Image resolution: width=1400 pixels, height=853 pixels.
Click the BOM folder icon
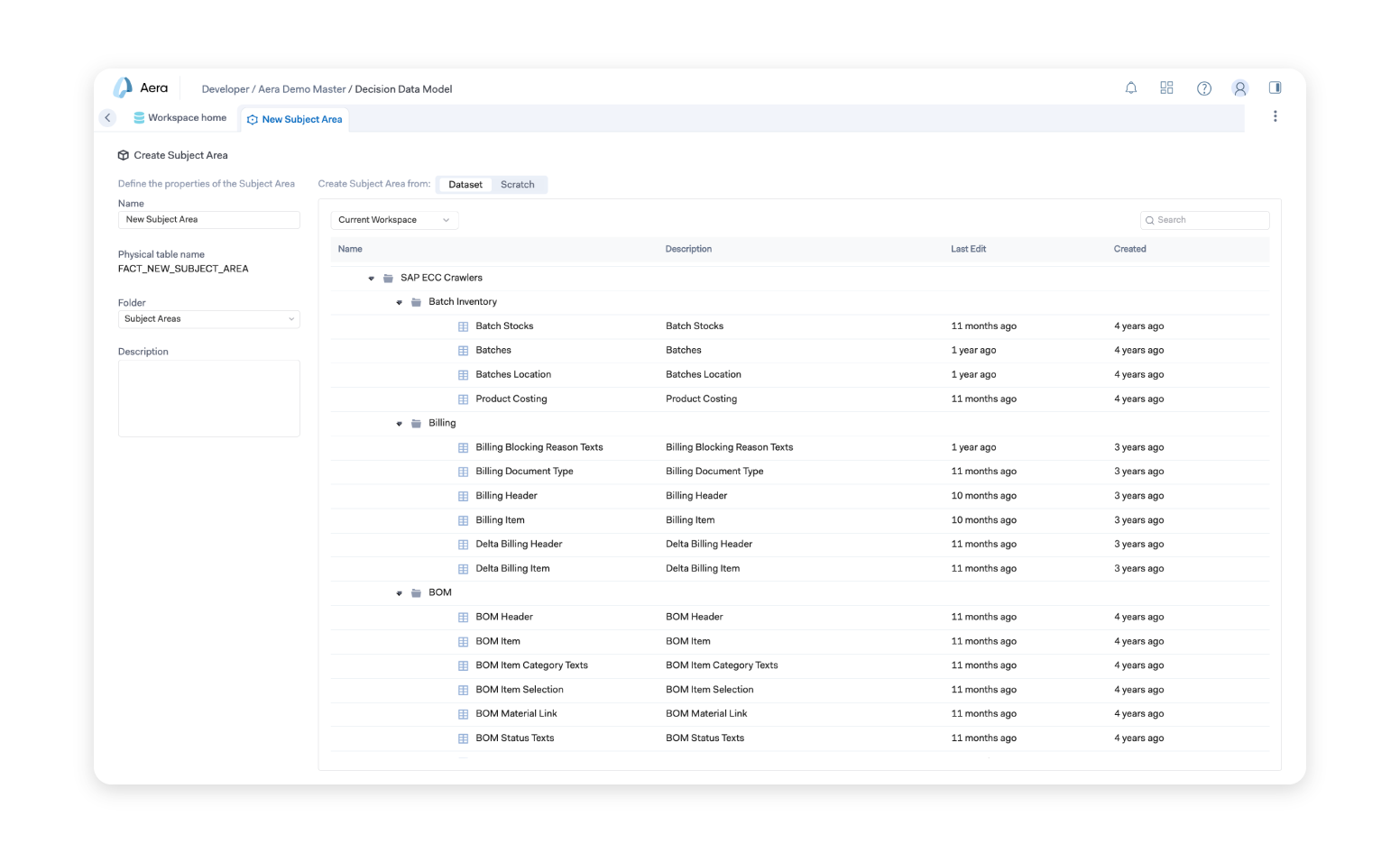click(417, 592)
